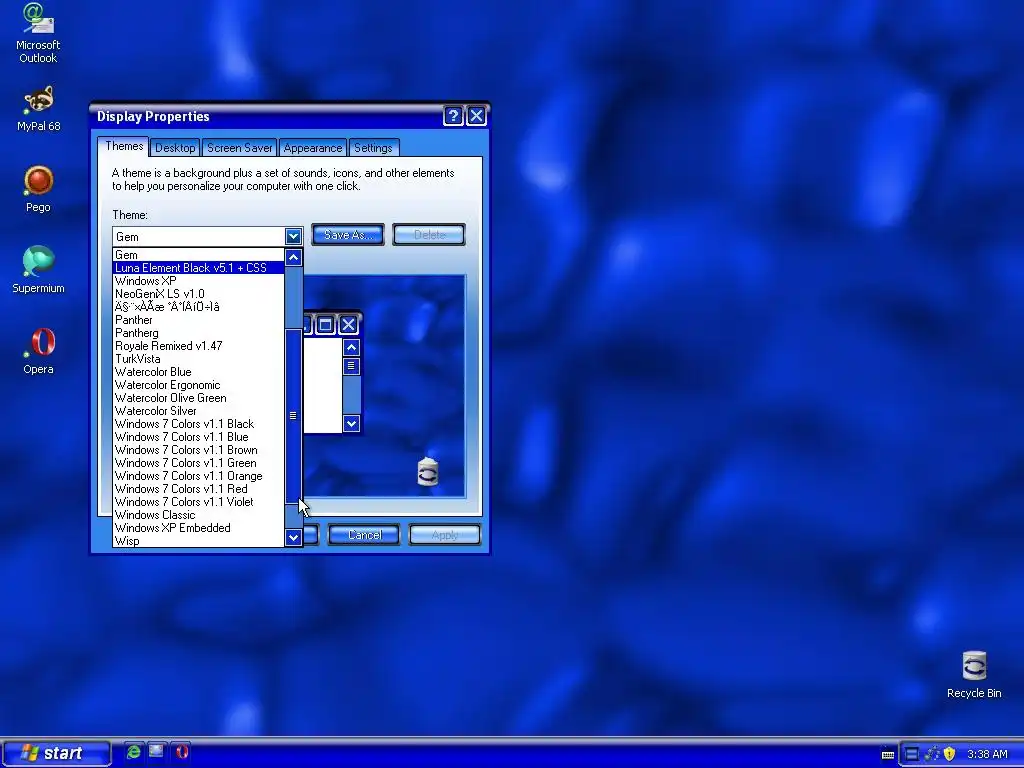The height and width of the screenshot is (768, 1024).
Task: Click the security shield tray icon
Action: coord(950,754)
